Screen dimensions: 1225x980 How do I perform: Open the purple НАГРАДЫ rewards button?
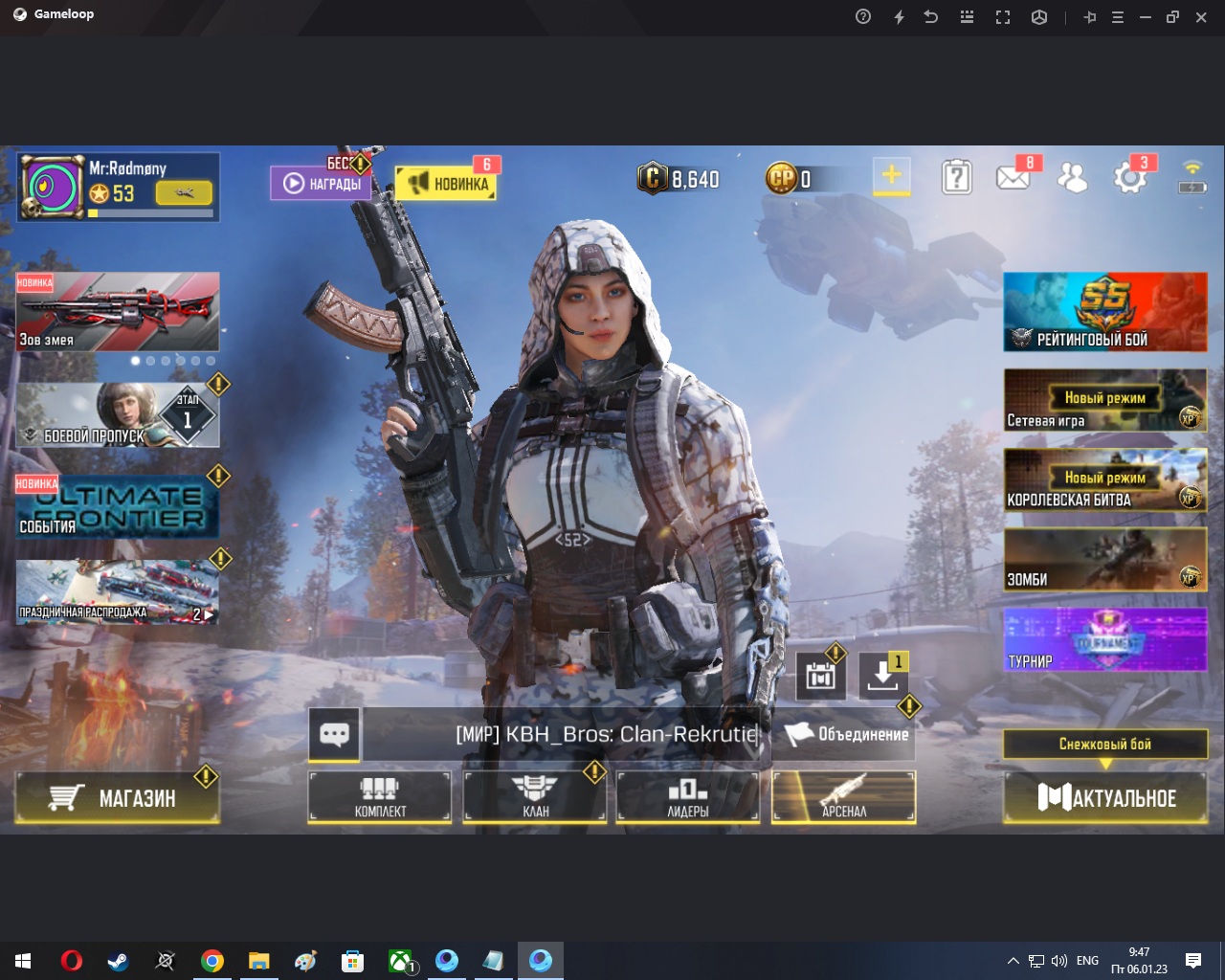321,183
